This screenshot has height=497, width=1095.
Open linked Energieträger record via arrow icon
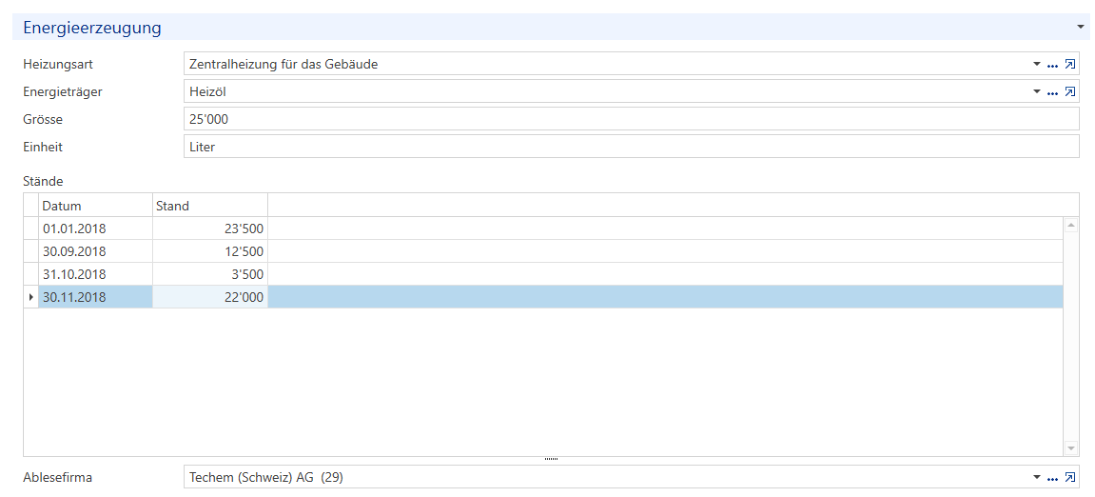[x=1069, y=92]
